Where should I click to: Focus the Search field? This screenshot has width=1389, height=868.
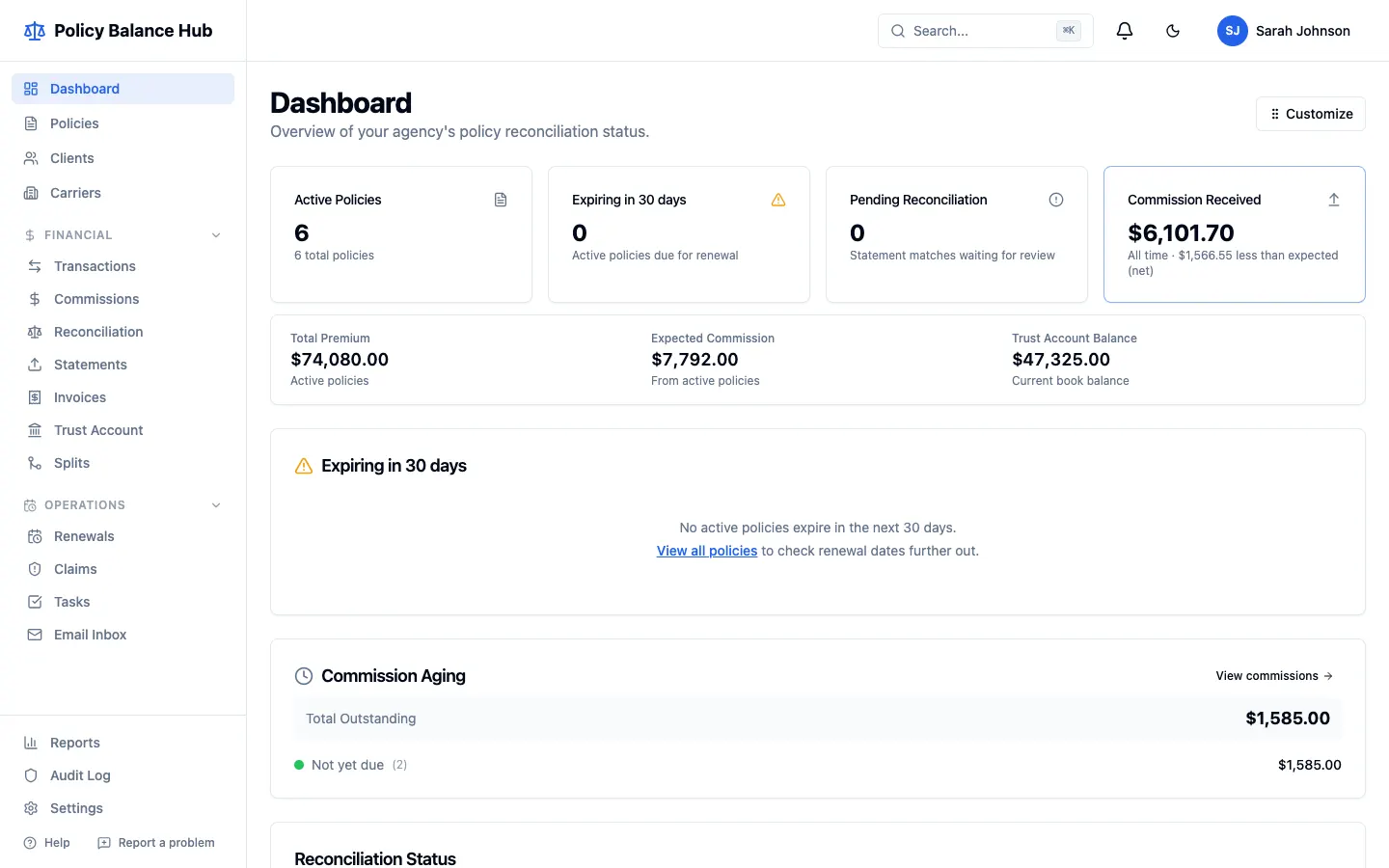point(986,31)
